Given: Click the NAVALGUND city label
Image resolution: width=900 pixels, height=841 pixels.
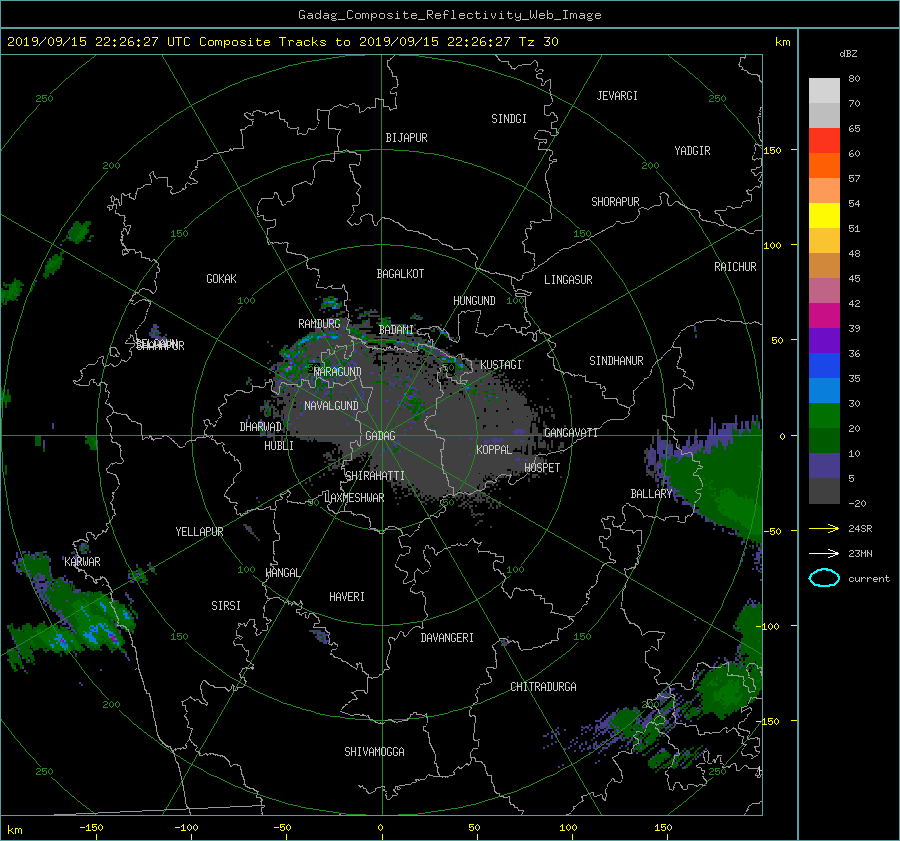Looking at the screenshot, I should pyautogui.click(x=331, y=406).
